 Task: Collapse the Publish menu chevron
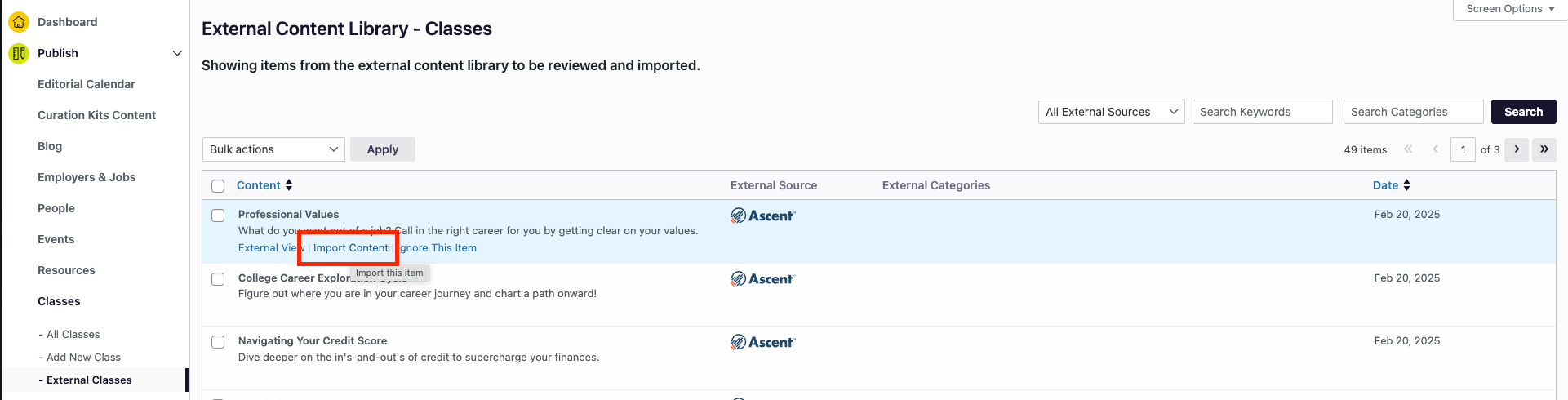point(177,53)
